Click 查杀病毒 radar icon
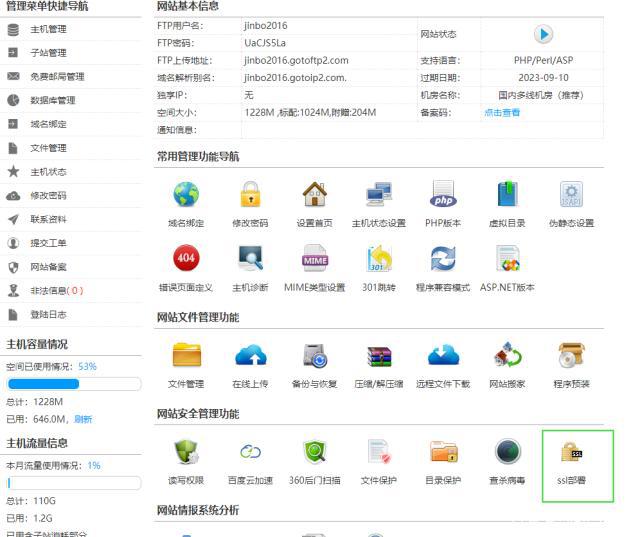Screen dimensions: 640x537 point(507,452)
